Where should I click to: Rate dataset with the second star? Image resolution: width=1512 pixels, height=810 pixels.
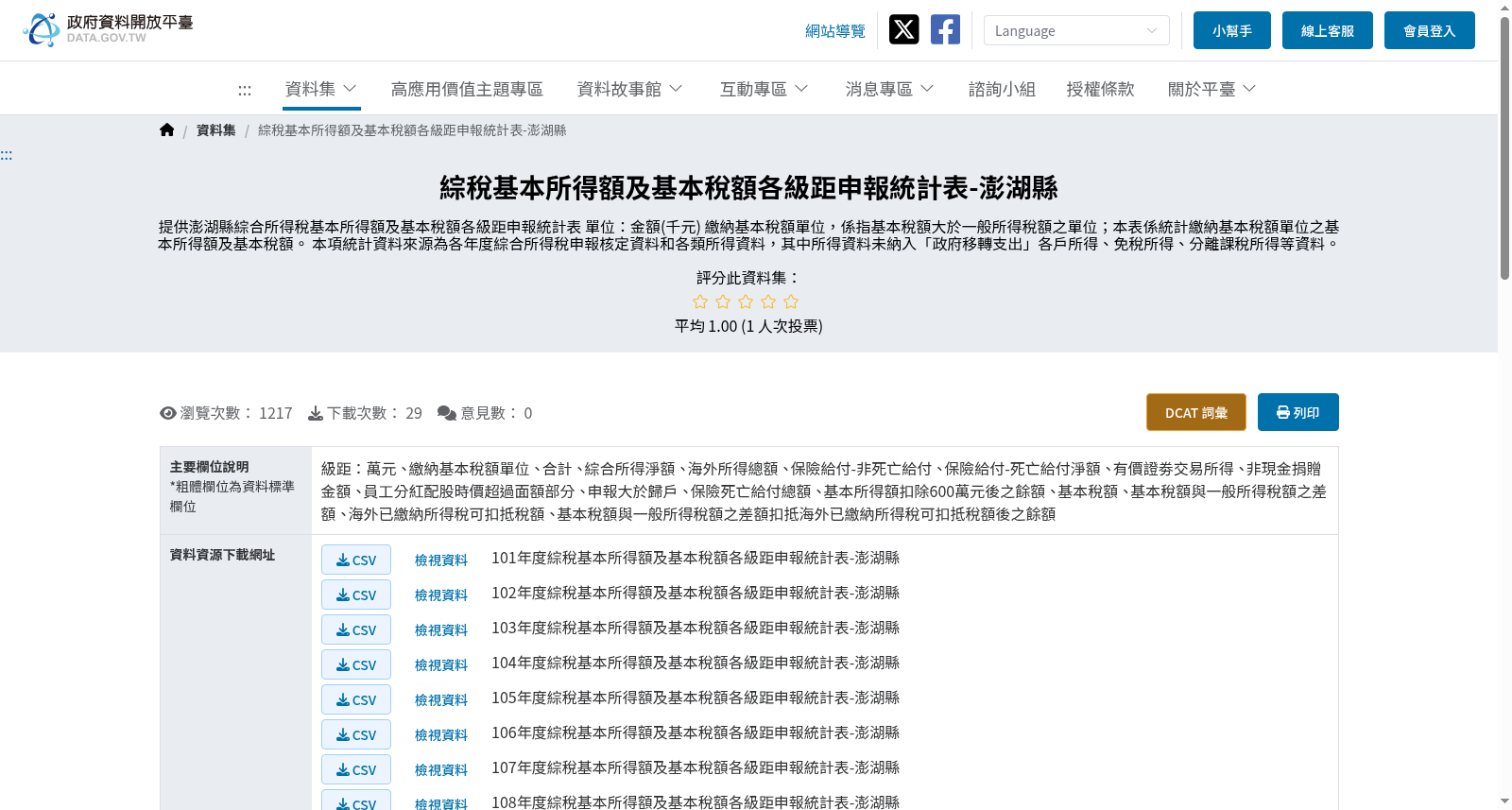coord(723,302)
